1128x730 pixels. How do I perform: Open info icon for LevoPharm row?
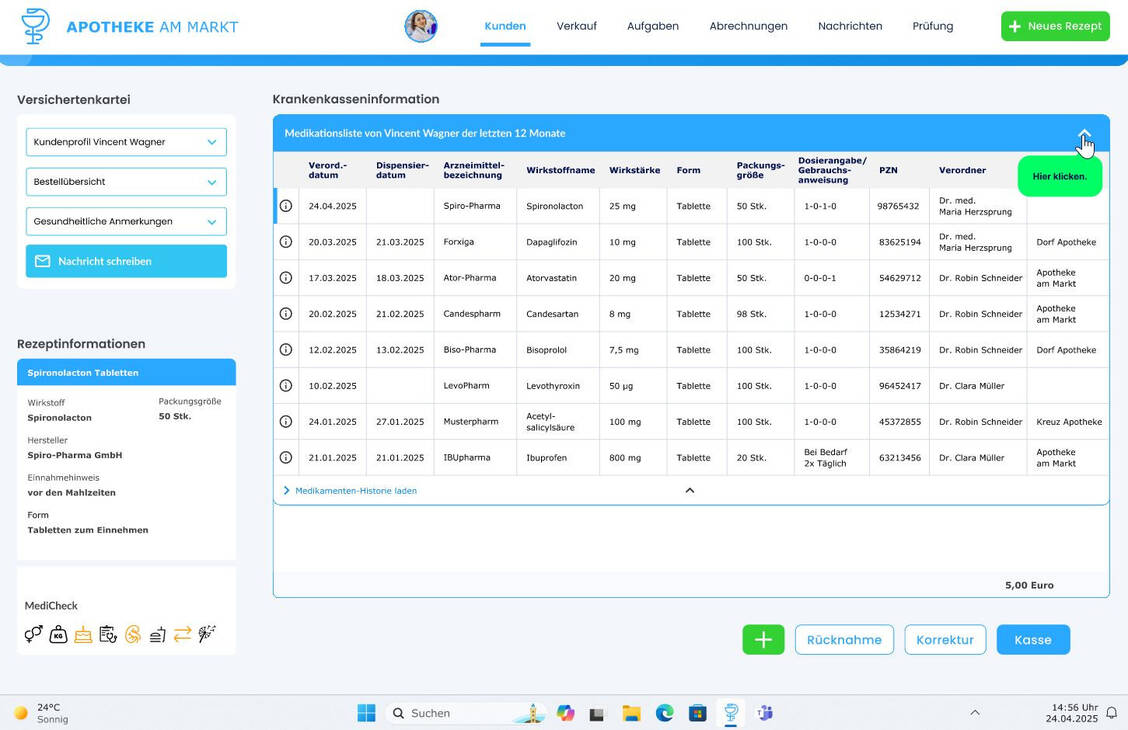pos(286,385)
